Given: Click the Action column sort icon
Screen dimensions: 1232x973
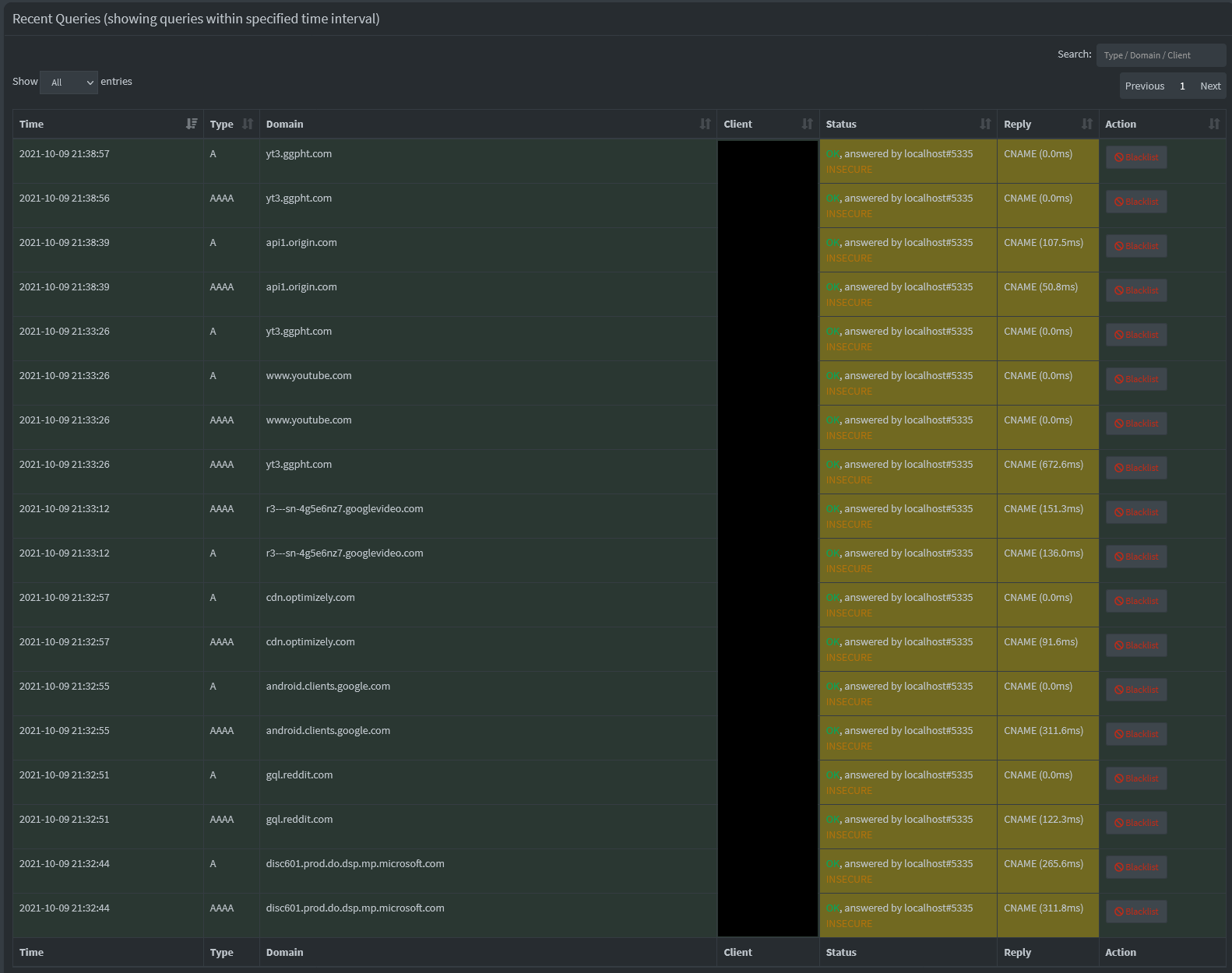Looking at the screenshot, I should [x=1213, y=124].
